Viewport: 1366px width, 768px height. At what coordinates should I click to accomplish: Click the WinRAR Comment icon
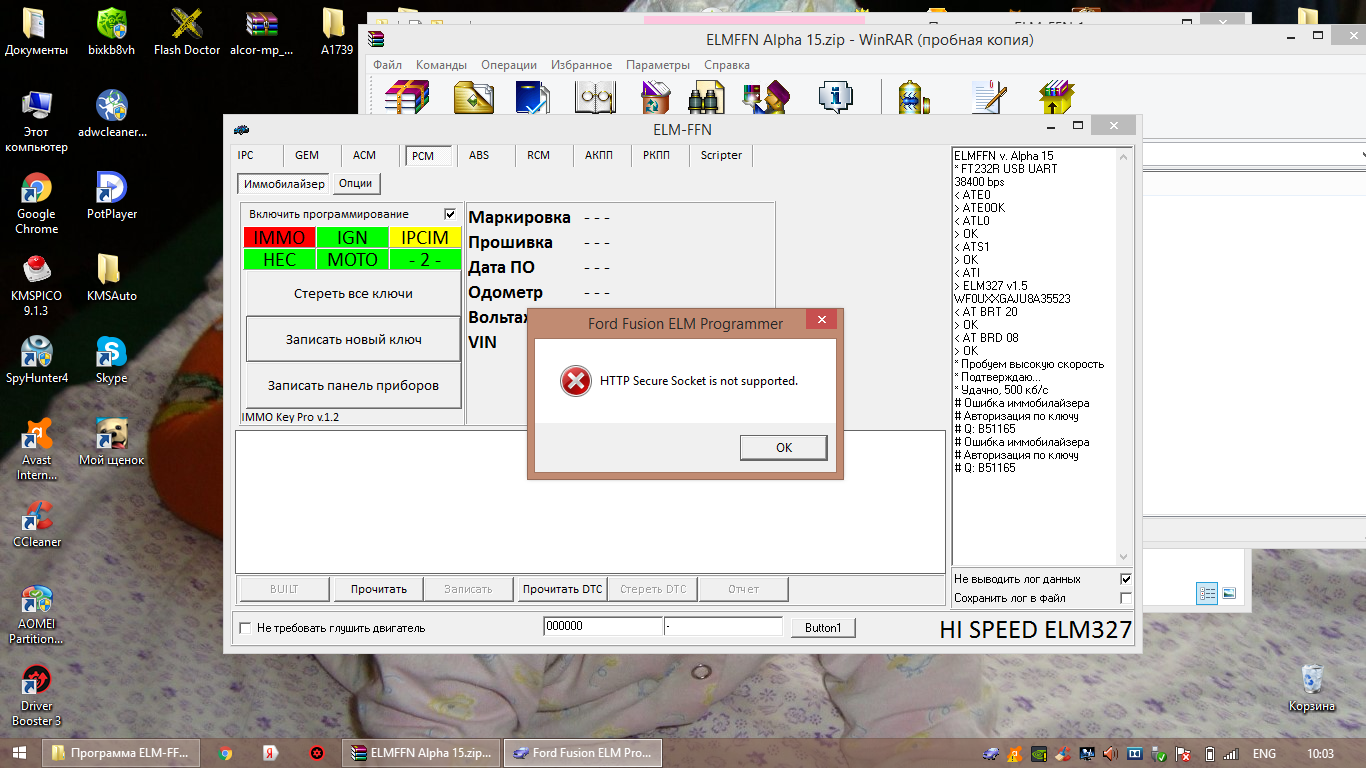click(x=988, y=97)
